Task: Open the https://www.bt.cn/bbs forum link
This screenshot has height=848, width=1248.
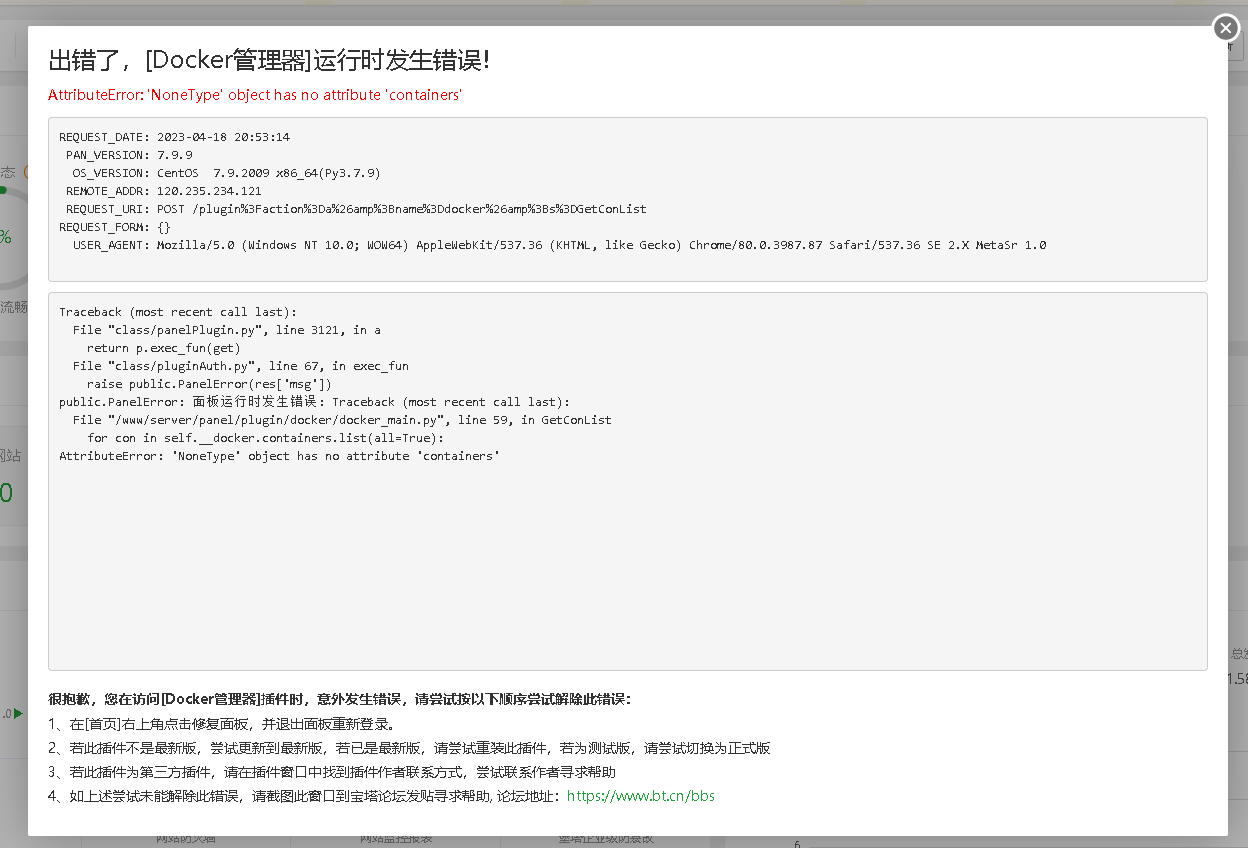Action: (x=641, y=796)
